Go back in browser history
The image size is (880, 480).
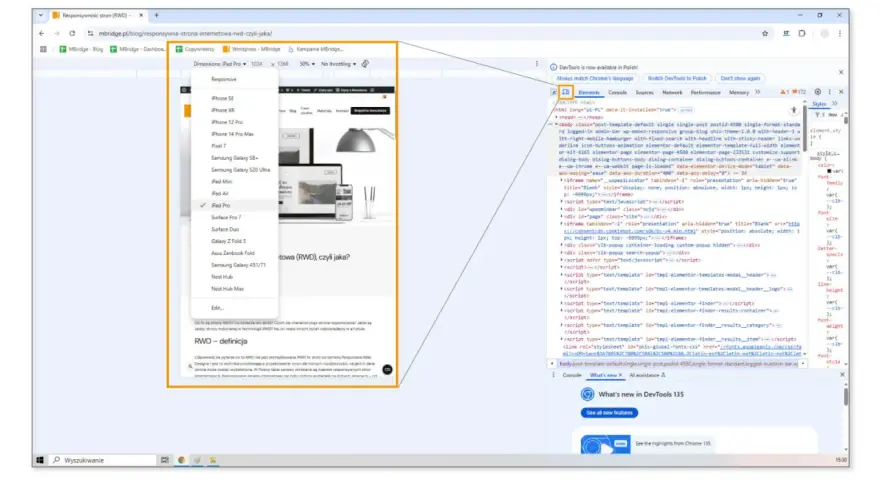tap(42, 34)
